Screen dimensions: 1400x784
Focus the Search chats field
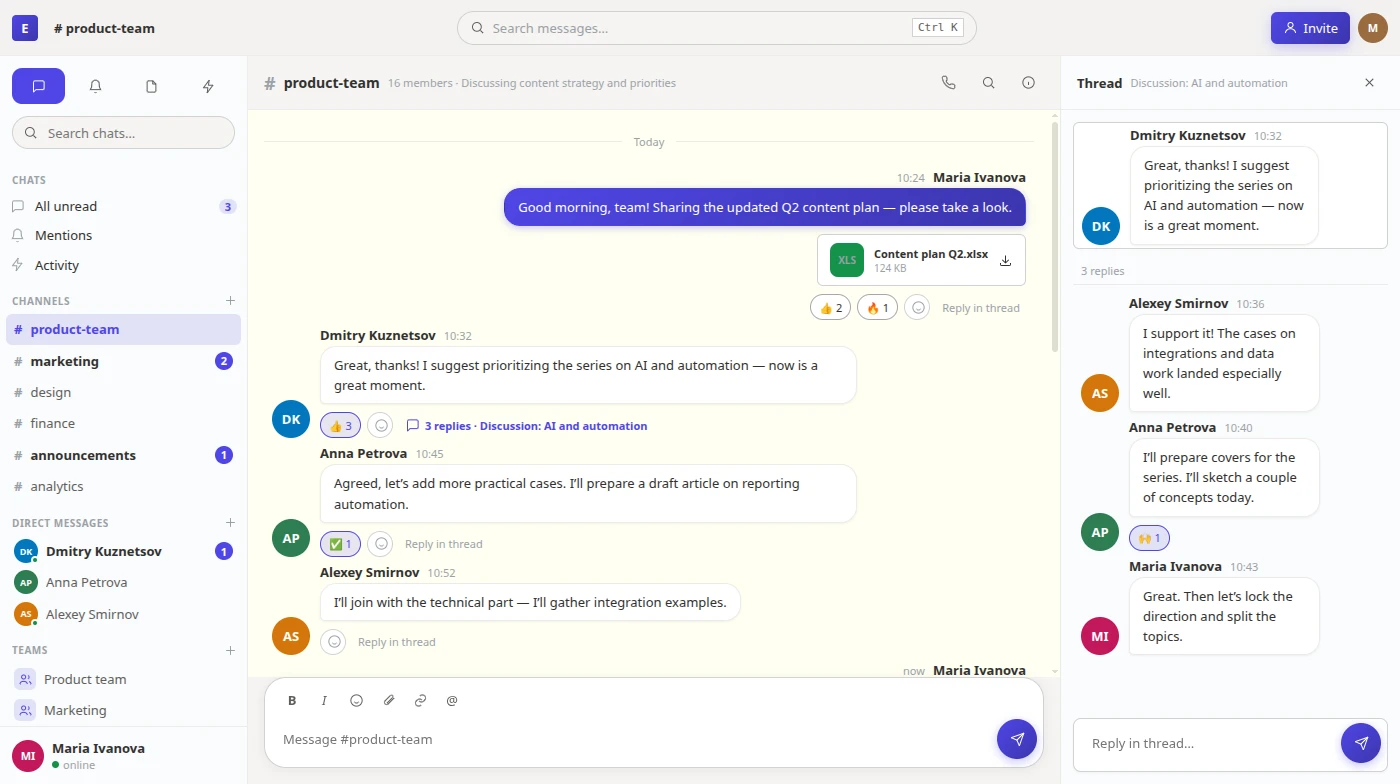[x=123, y=133]
